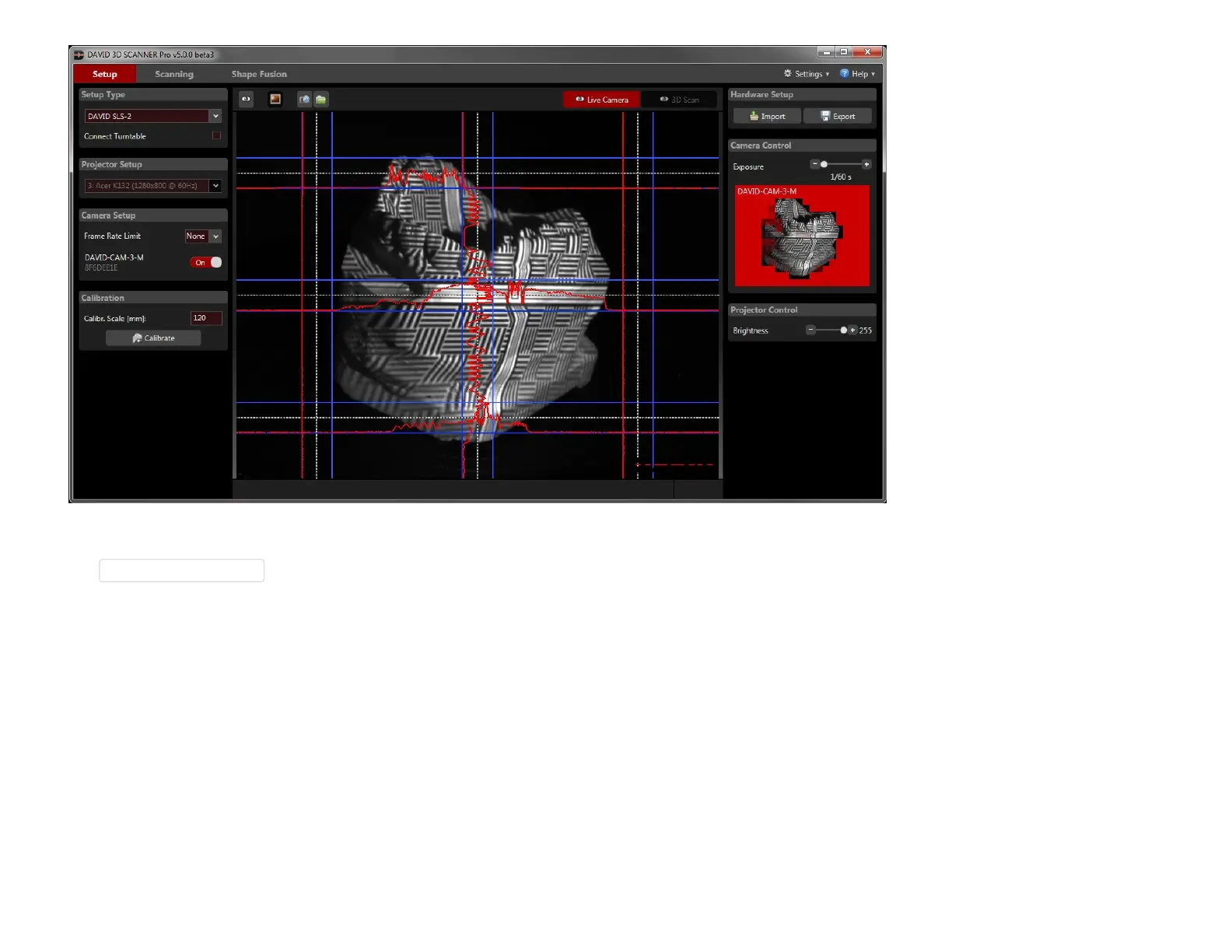
Task: Click the 1/60 s exposure value
Action: click(x=841, y=177)
